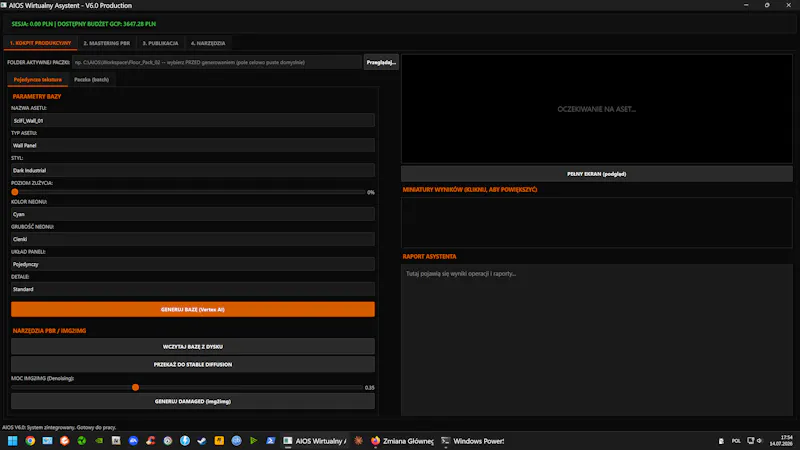The height and width of the screenshot is (450, 800).
Task: Open the taskbar clock showing 17:54
Action: click(x=781, y=441)
